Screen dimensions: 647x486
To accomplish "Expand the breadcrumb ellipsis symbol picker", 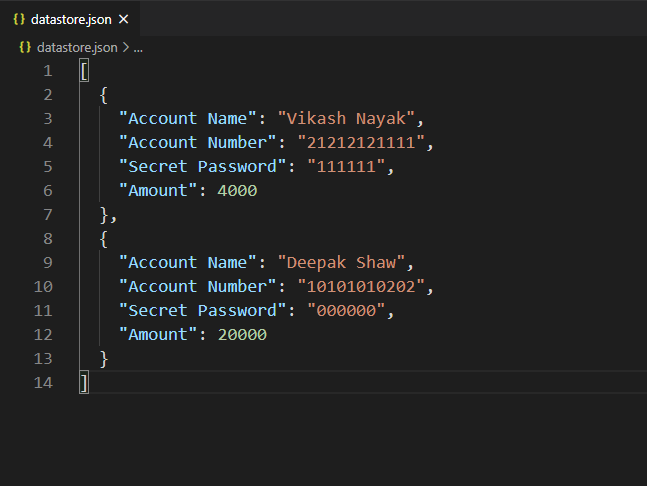I will click(x=139, y=47).
